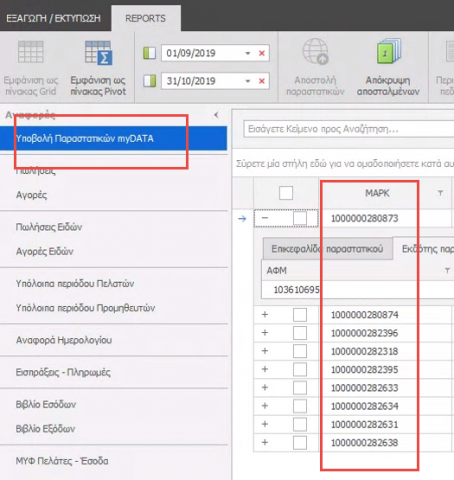The height and width of the screenshot is (480, 454).
Task: Expand row 1000000282395 details
Action: tap(265, 369)
